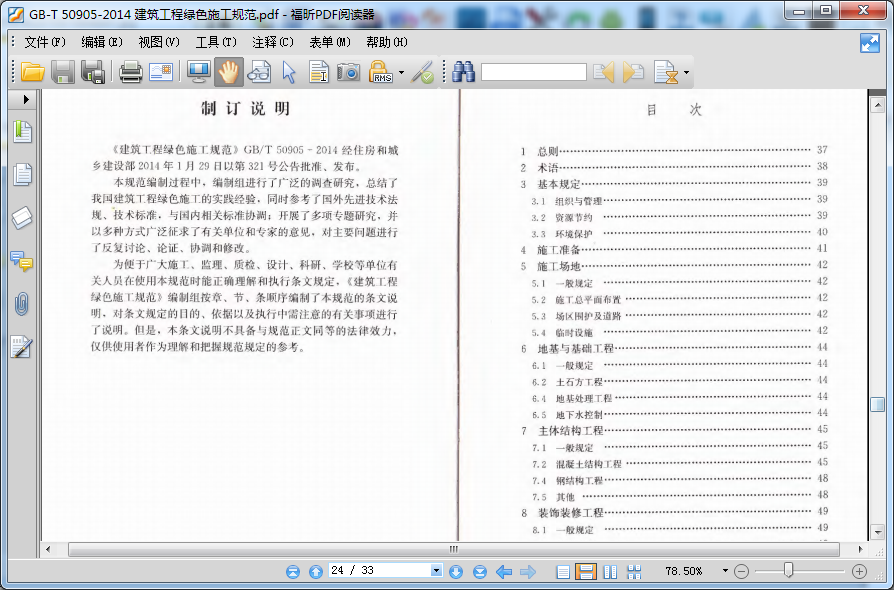This screenshot has width=894, height=590.
Task: Go to the next page
Action: (x=456, y=571)
